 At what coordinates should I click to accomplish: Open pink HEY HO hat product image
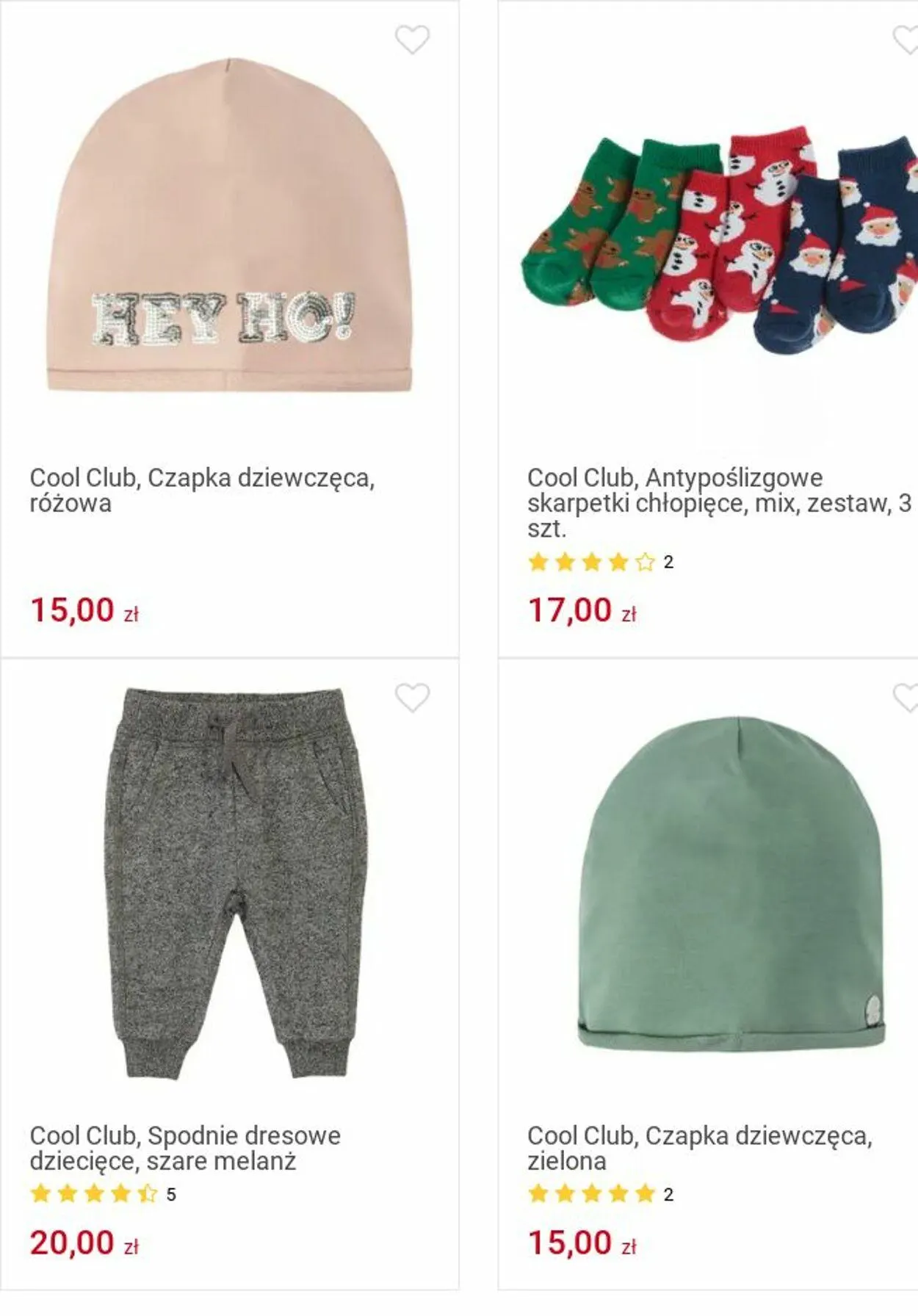(x=229, y=225)
